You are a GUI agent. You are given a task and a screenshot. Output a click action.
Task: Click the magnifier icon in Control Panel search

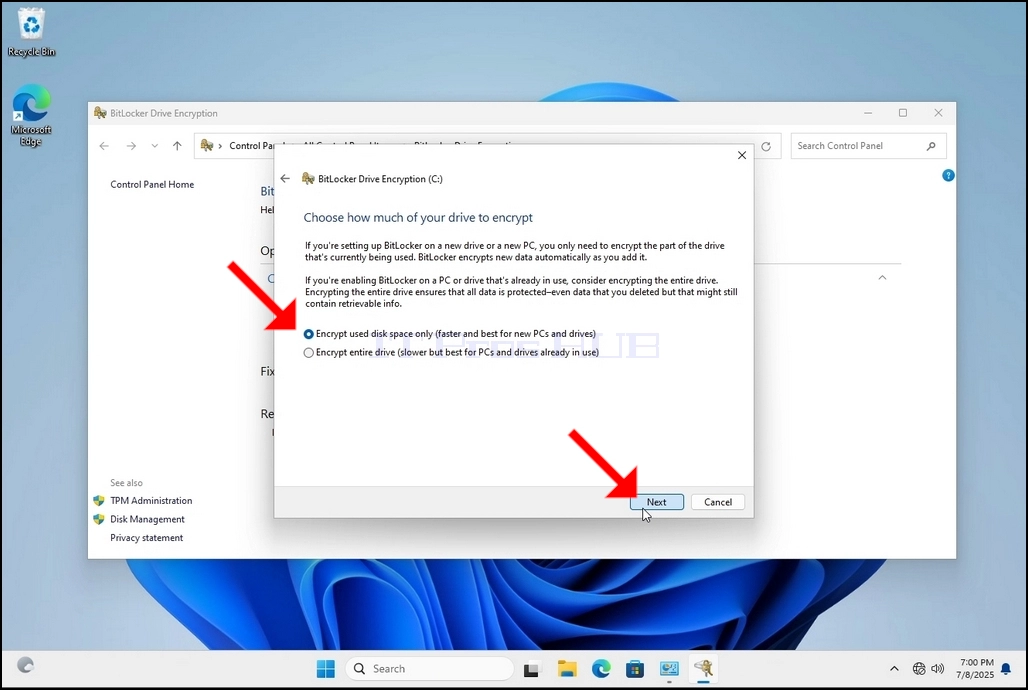pyautogui.click(x=931, y=146)
